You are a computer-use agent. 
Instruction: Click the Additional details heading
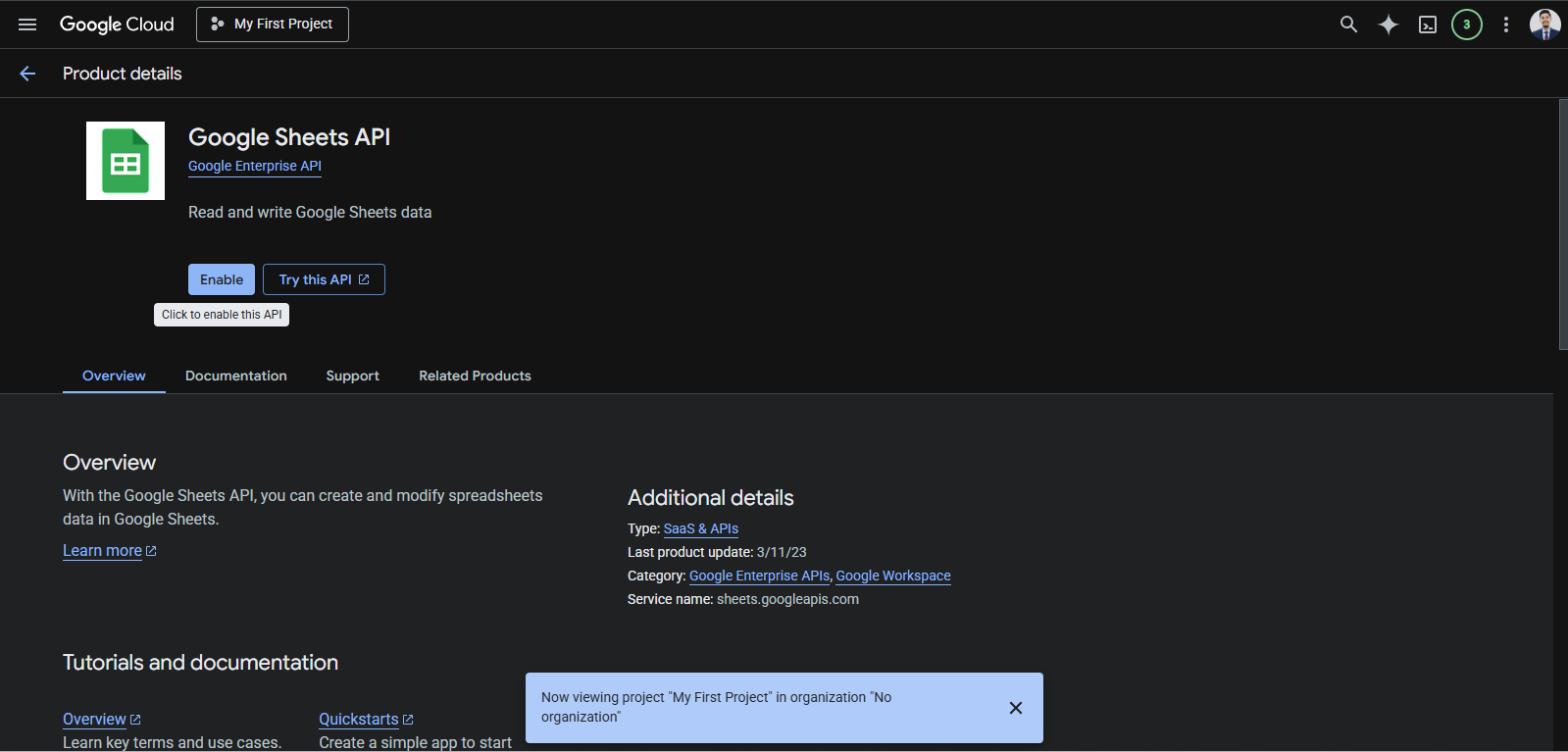[711, 498]
